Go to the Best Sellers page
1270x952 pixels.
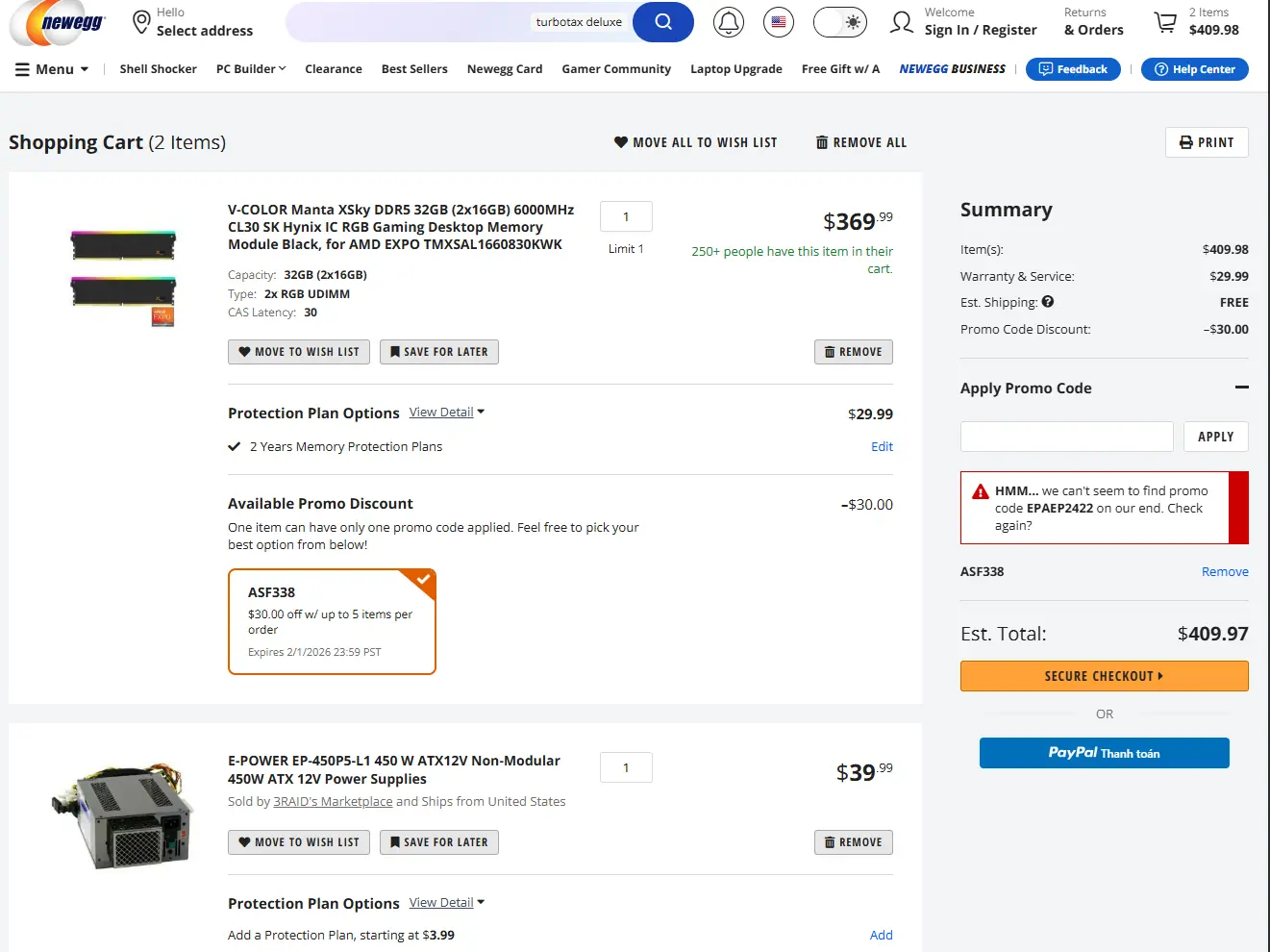click(x=414, y=69)
